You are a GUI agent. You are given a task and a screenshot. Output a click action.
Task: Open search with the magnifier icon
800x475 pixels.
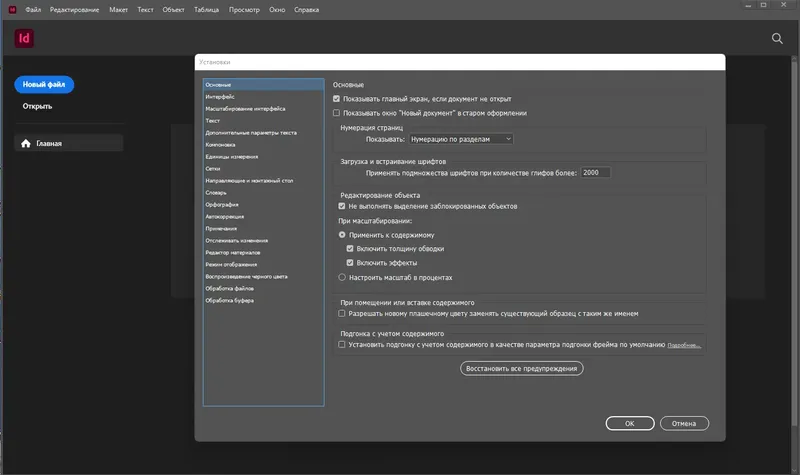(777, 38)
